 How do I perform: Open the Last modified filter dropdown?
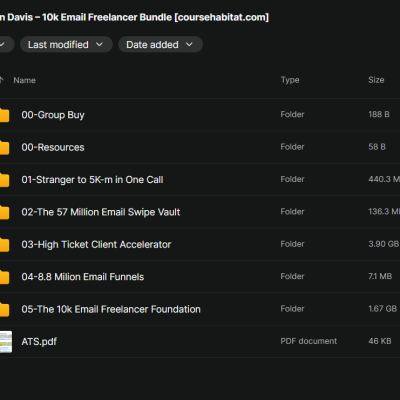click(x=66, y=44)
